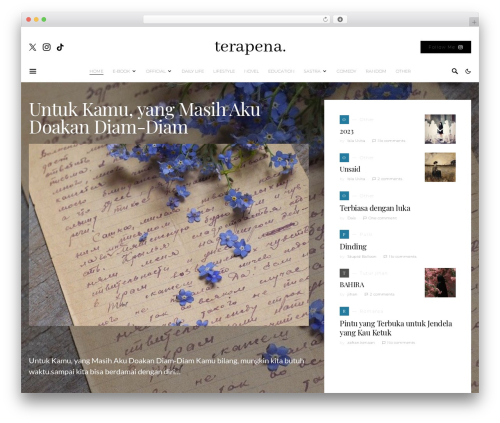Open a new browser tab with the plus button
The image size is (500, 423).
[474, 22]
